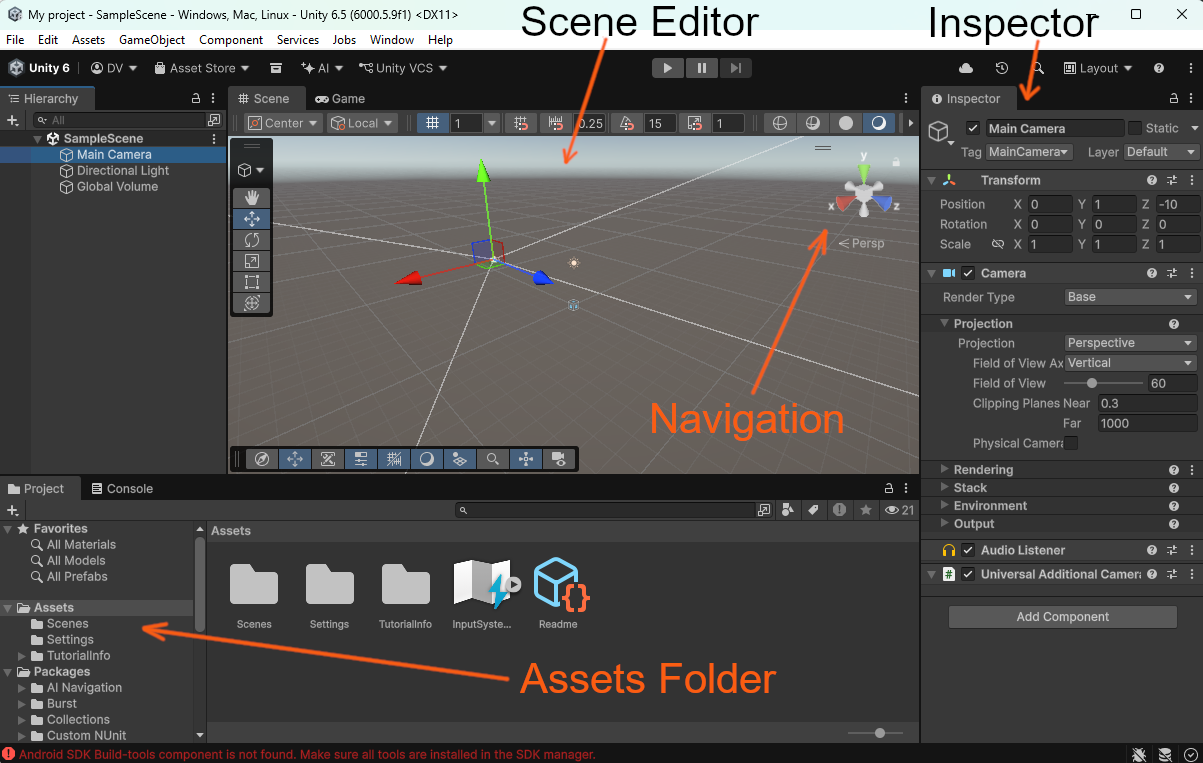
Task: Select the Scale tool
Action: point(252,261)
